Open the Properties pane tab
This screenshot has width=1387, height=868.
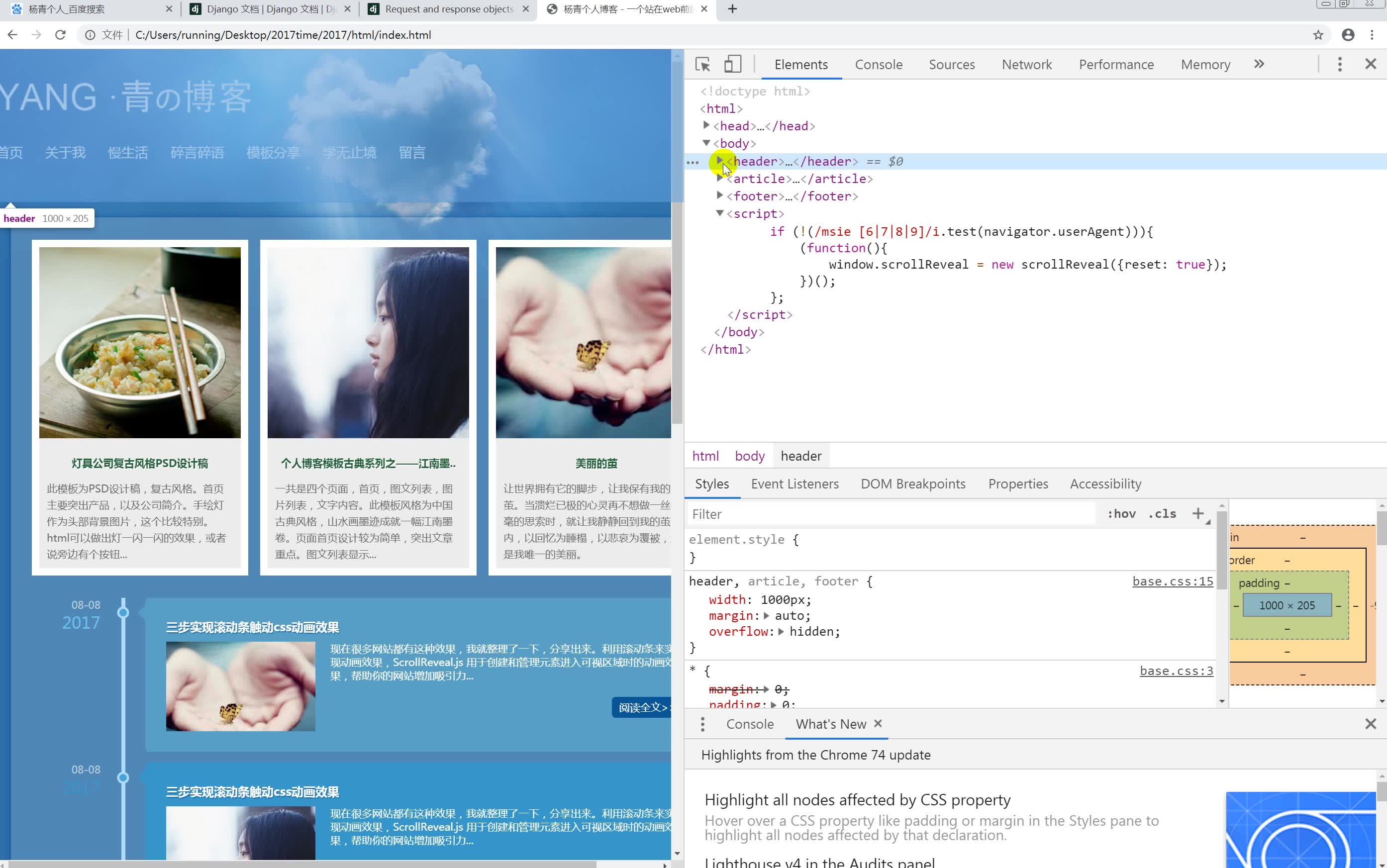tap(1018, 484)
